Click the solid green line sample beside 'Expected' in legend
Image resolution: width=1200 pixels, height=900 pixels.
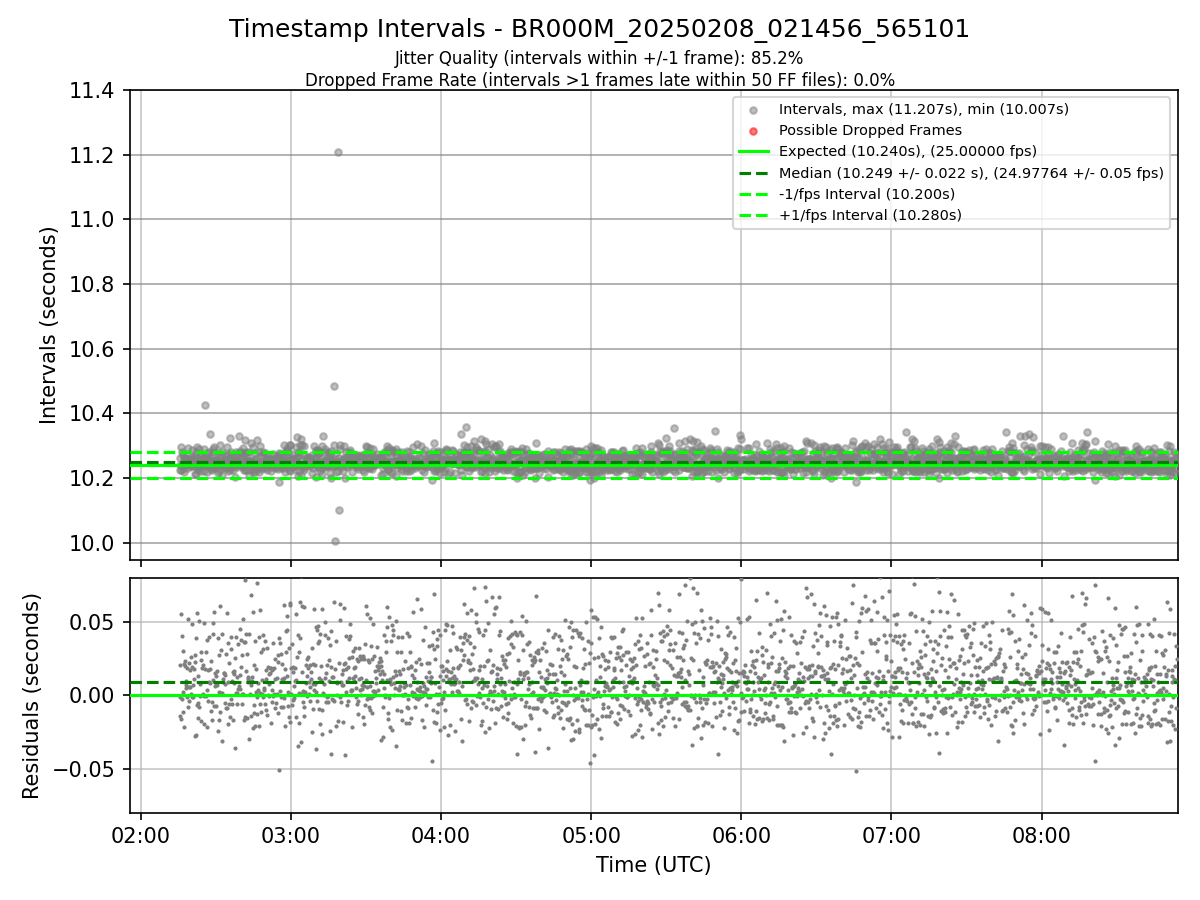pyautogui.click(x=754, y=152)
